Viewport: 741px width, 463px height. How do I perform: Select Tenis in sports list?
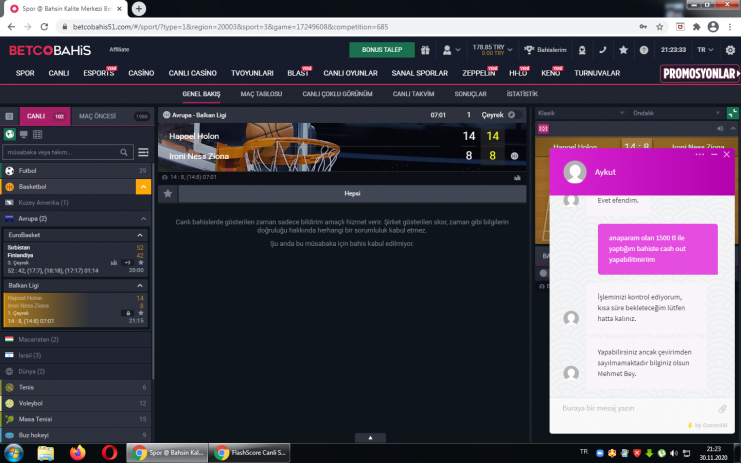coord(76,387)
